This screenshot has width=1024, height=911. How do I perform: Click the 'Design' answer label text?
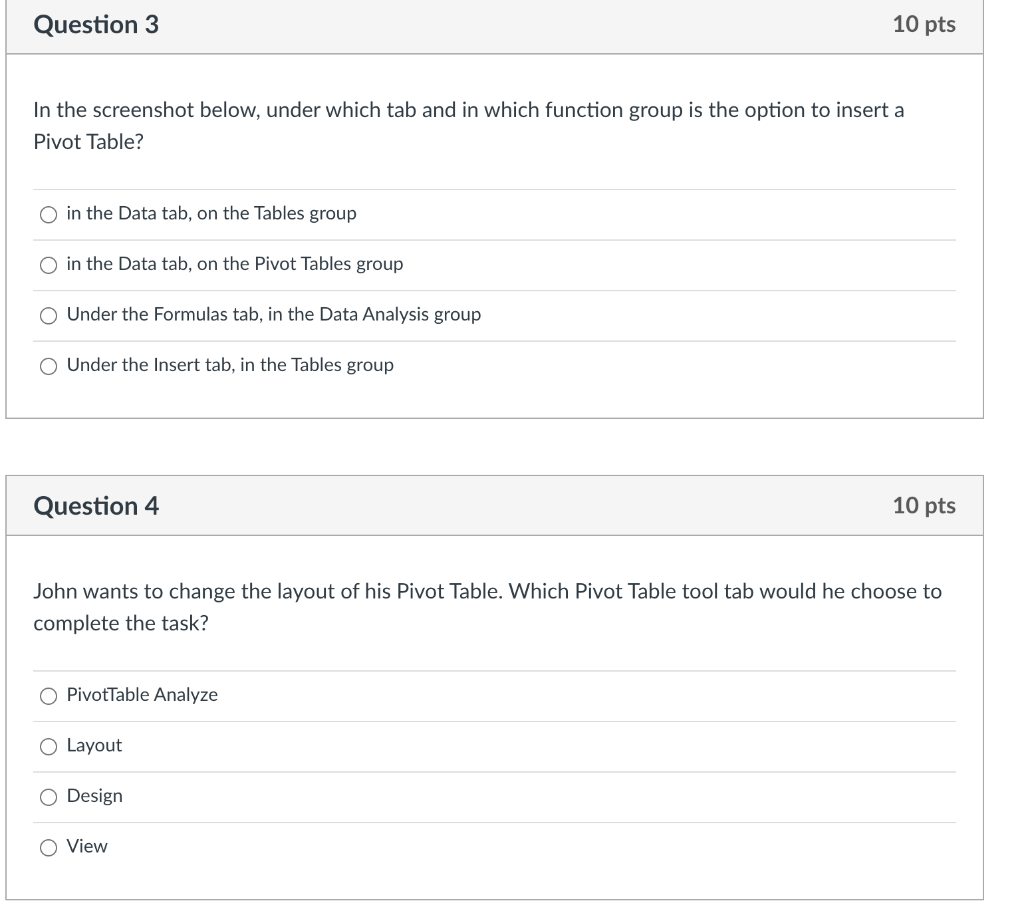[x=95, y=796]
